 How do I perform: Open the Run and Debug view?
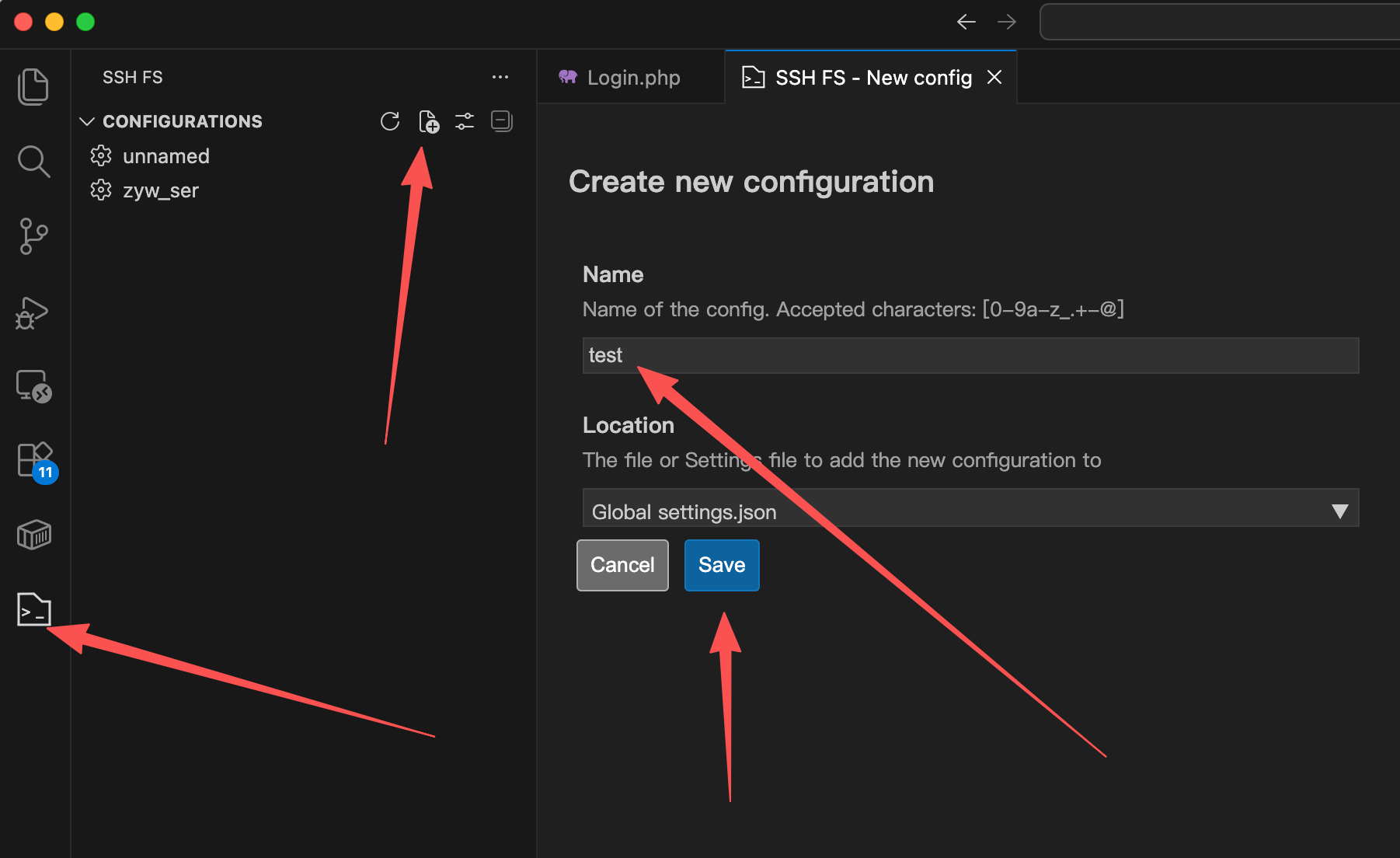click(x=32, y=312)
